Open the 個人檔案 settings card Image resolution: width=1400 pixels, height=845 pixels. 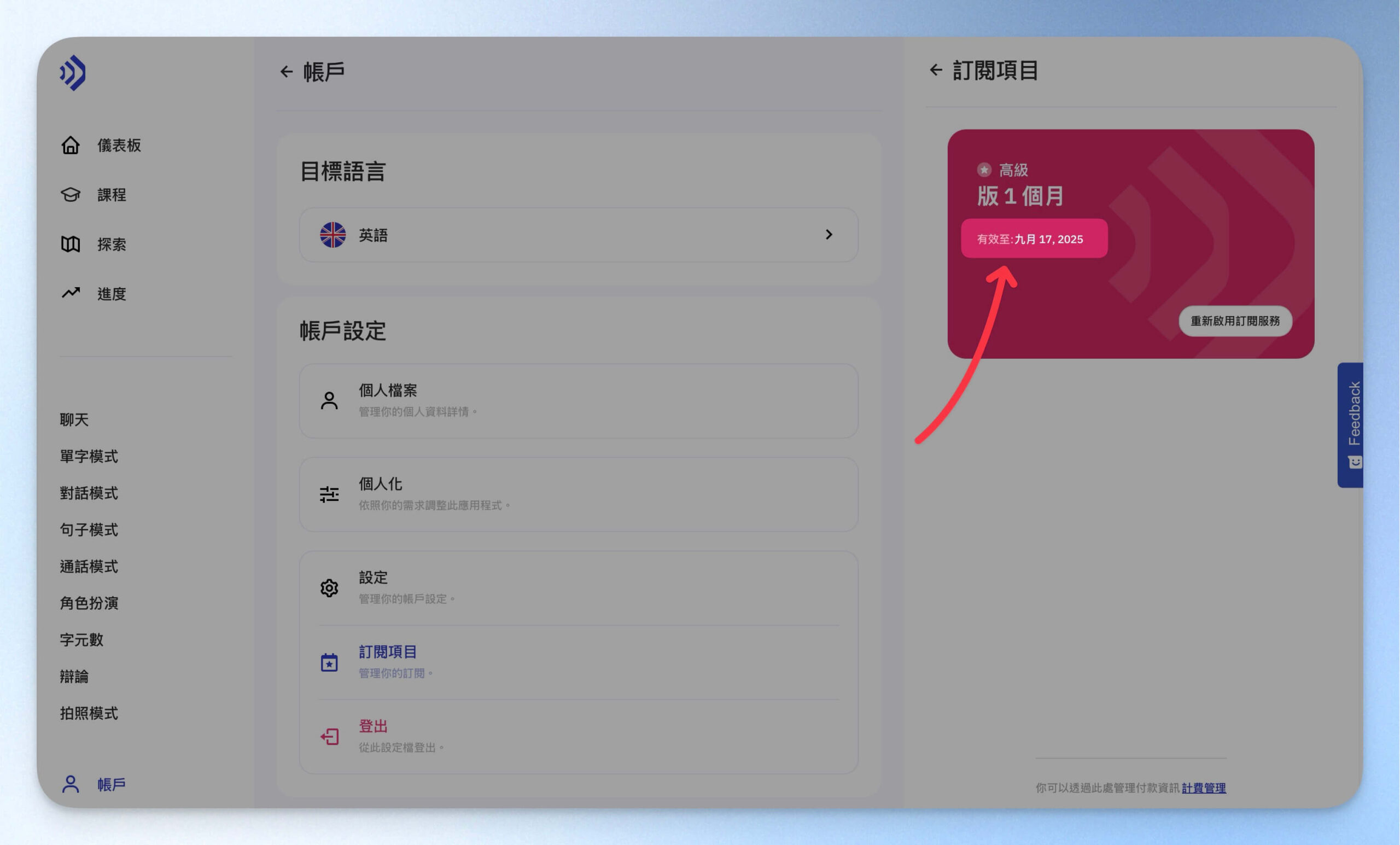[579, 400]
